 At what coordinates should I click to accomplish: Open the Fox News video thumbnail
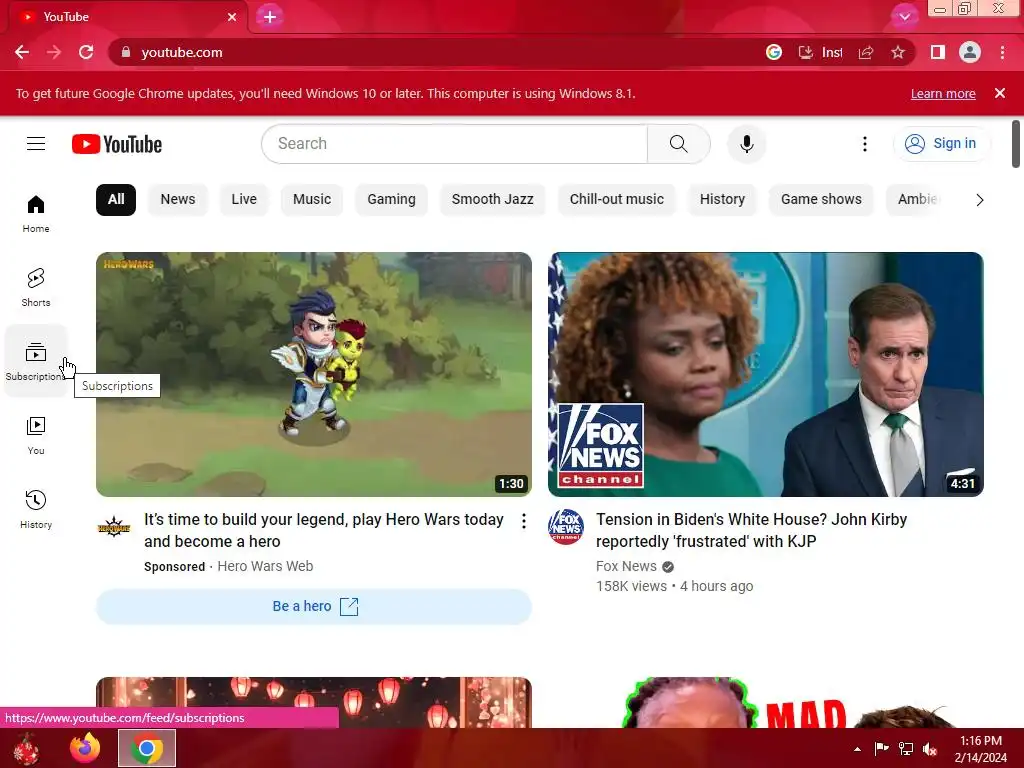click(765, 374)
